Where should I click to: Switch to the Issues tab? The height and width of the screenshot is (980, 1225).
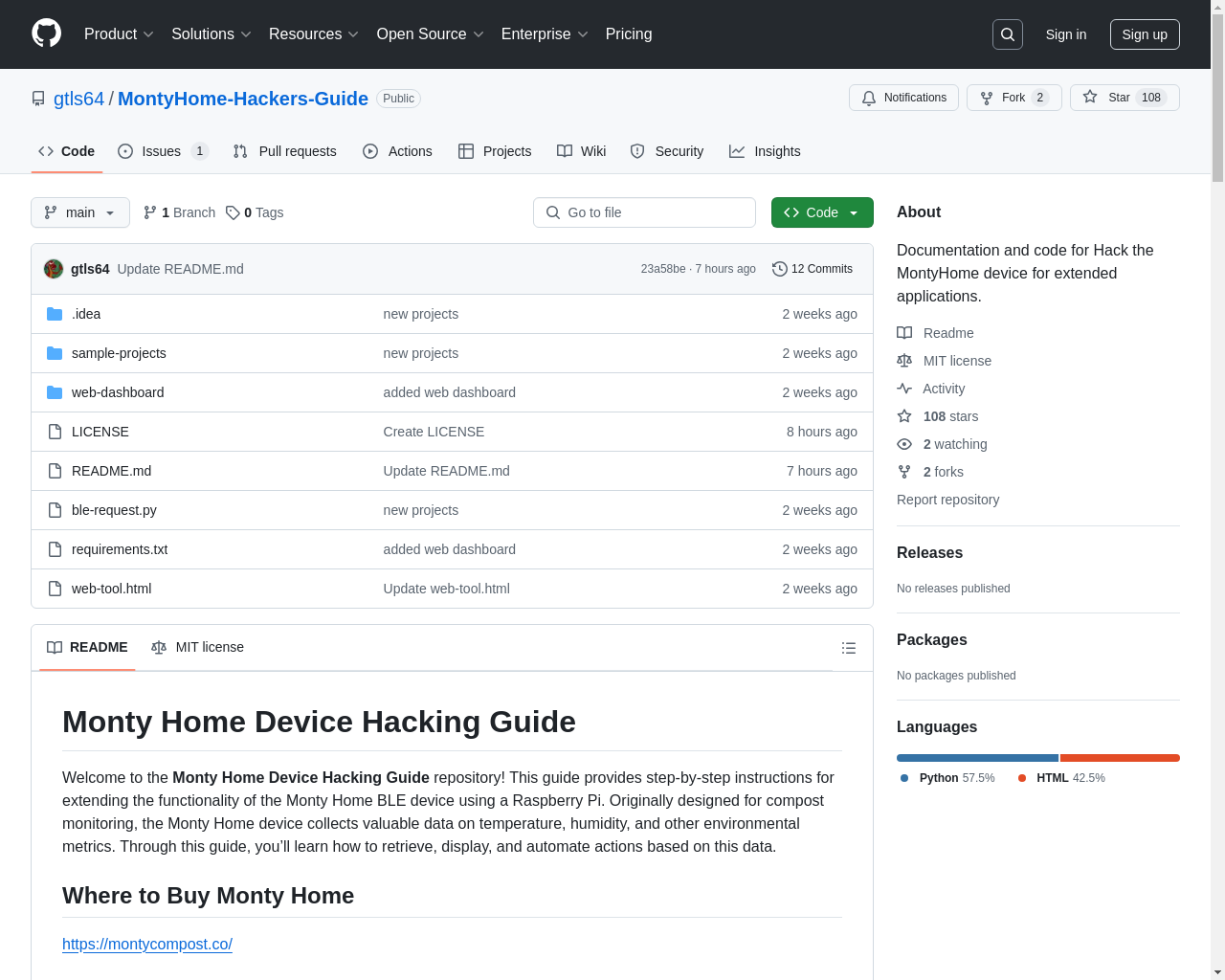[x=163, y=151]
